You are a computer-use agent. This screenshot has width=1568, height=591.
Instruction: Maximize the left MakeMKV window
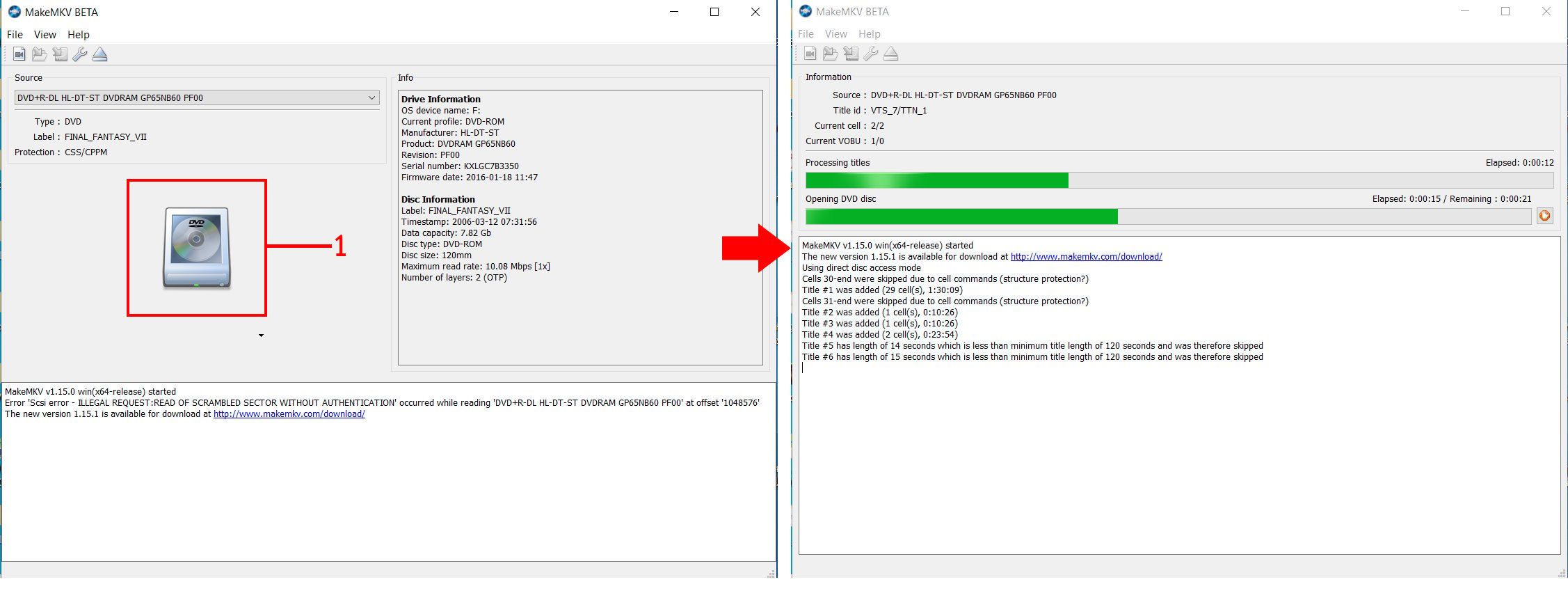tap(714, 12)
